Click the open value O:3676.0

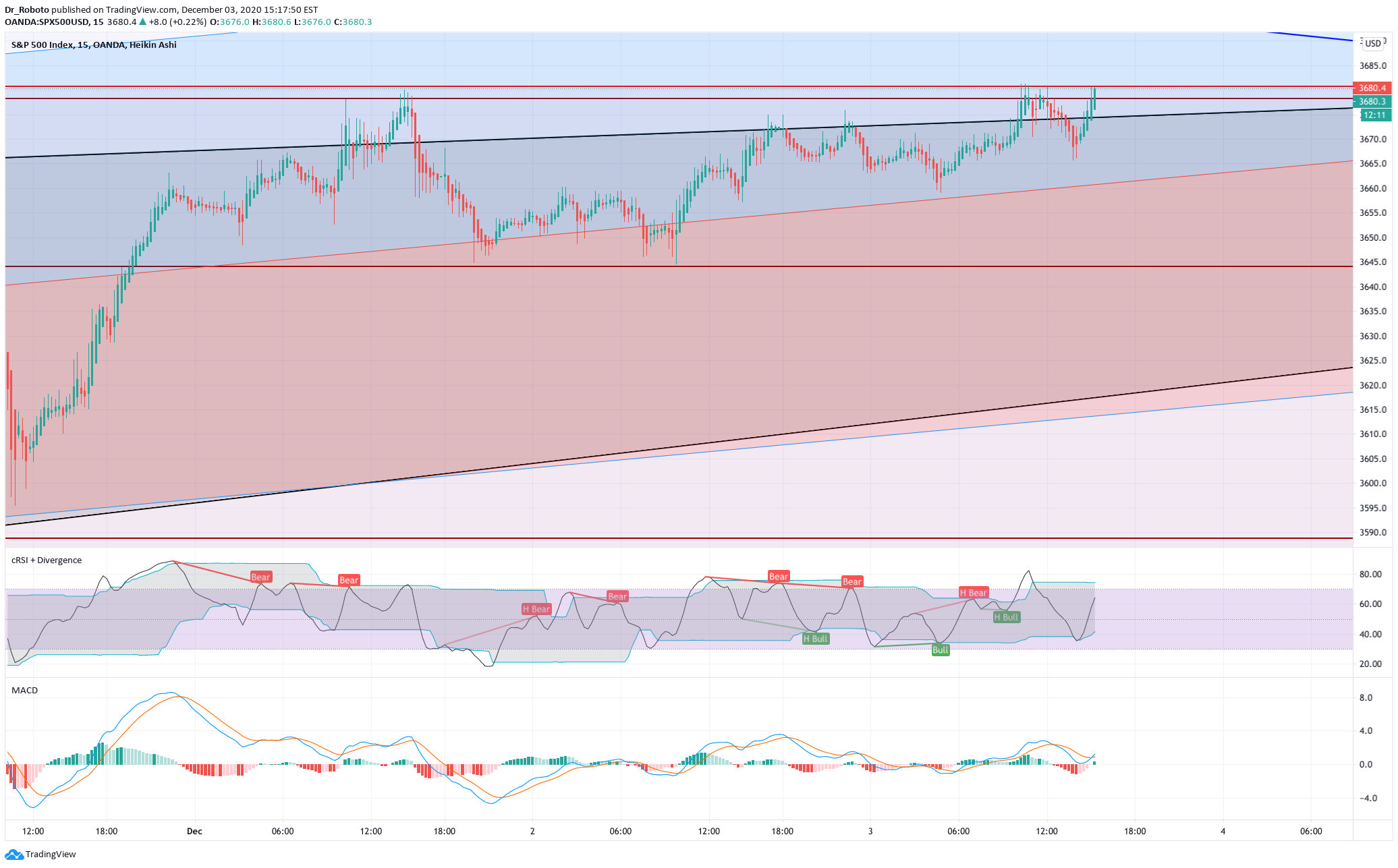tap(229, 22)
